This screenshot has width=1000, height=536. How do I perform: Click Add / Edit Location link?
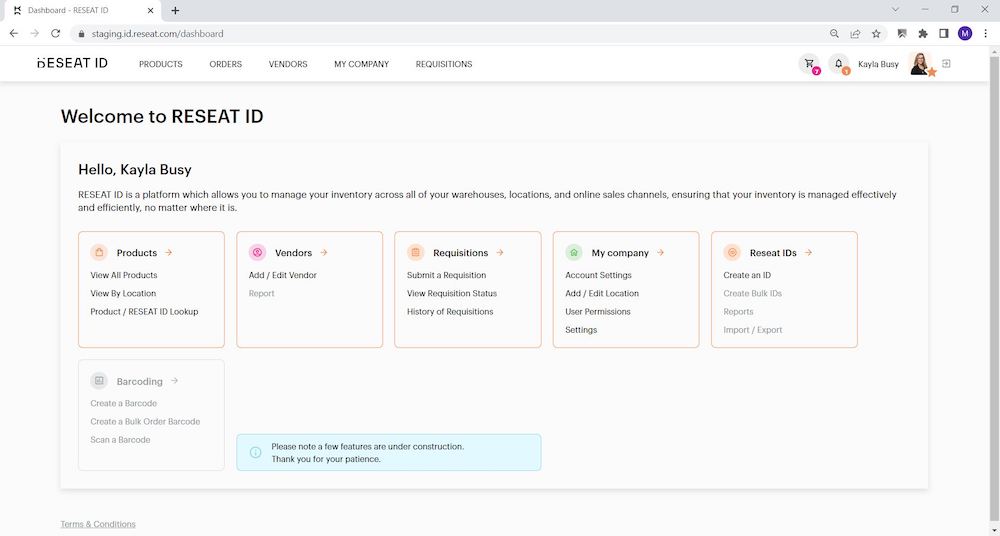[x=602, y=294]
